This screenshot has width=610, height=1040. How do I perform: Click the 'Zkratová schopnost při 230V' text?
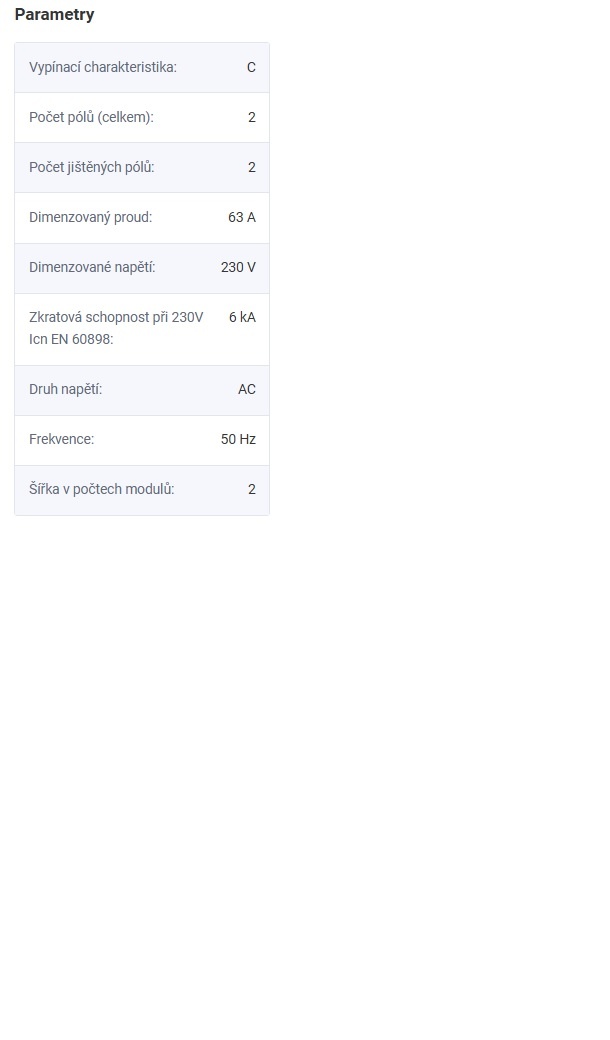click(116, 317)
